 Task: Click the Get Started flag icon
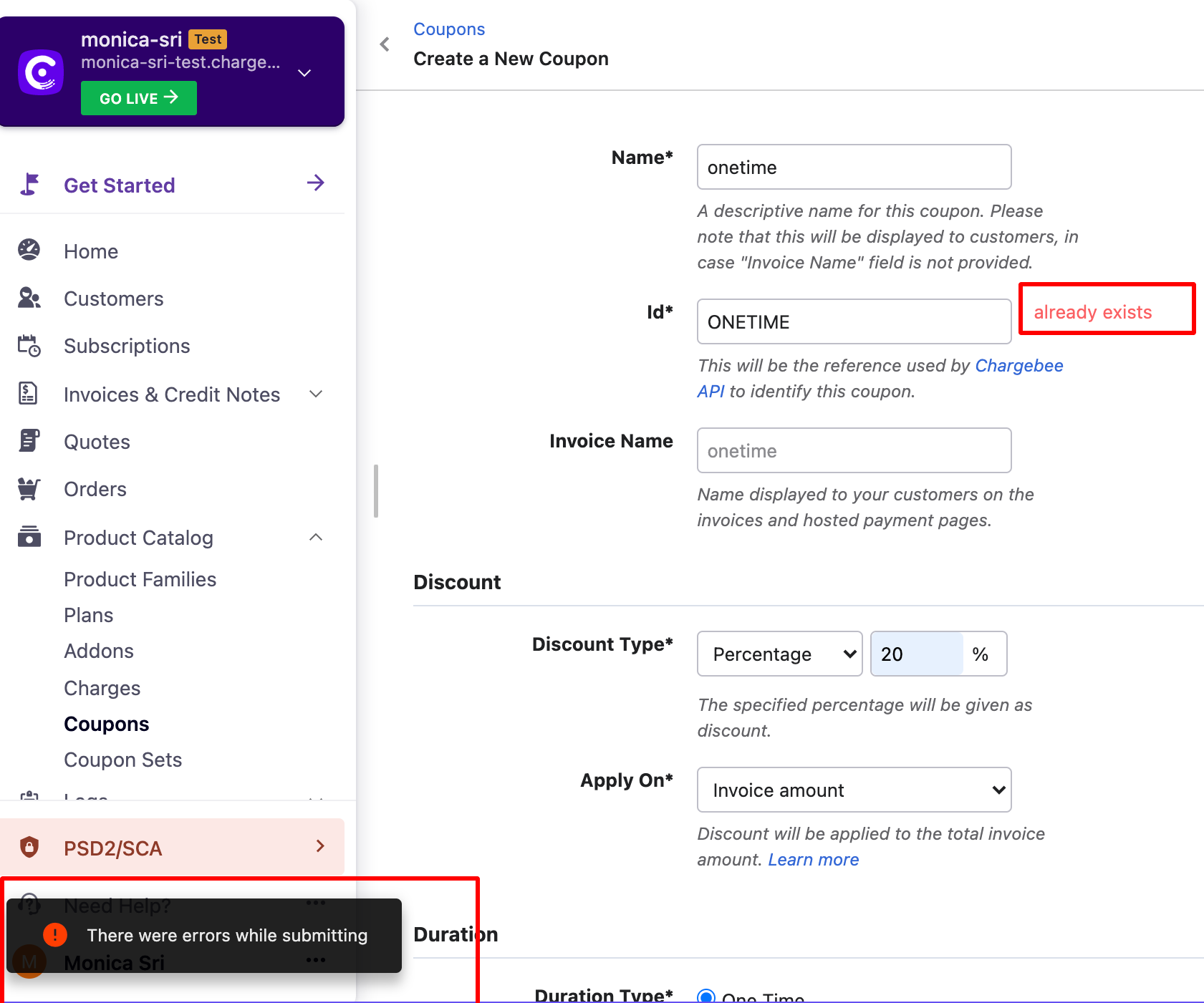(x=29, y=185)
